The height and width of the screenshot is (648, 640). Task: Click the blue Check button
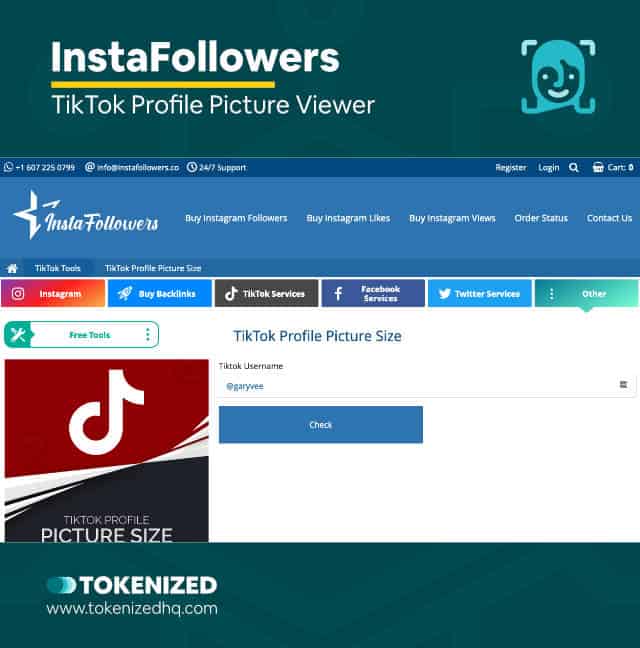click(x=321, y=425)
